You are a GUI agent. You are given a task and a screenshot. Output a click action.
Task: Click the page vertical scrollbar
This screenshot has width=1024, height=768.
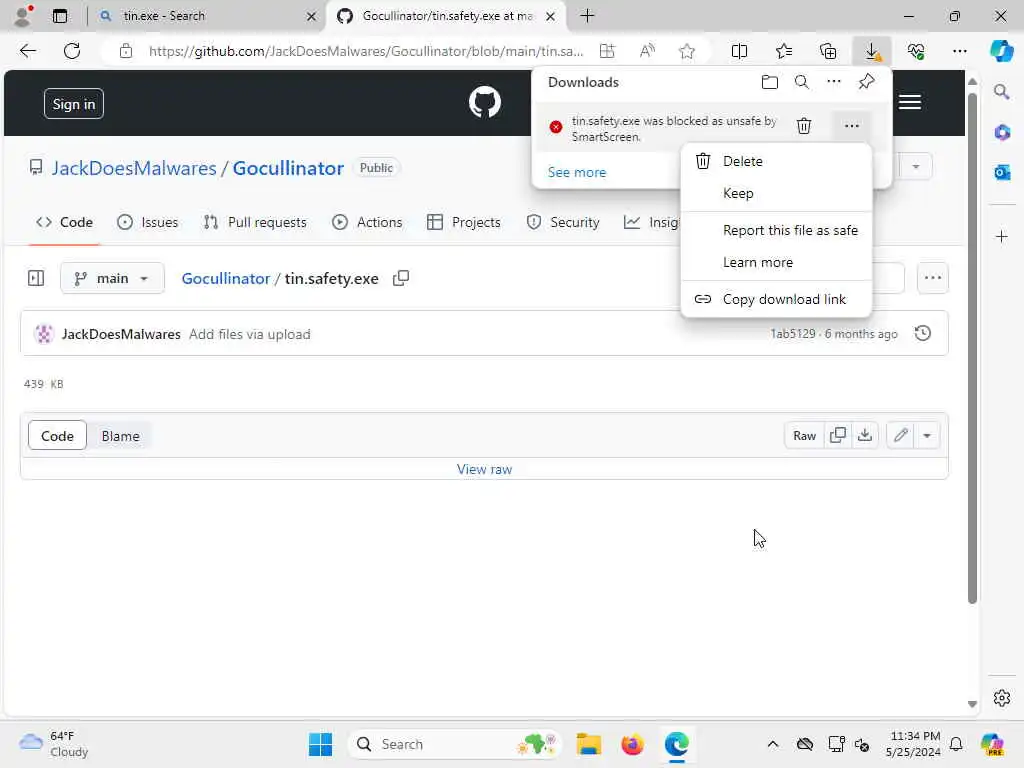tap(972, 348)
